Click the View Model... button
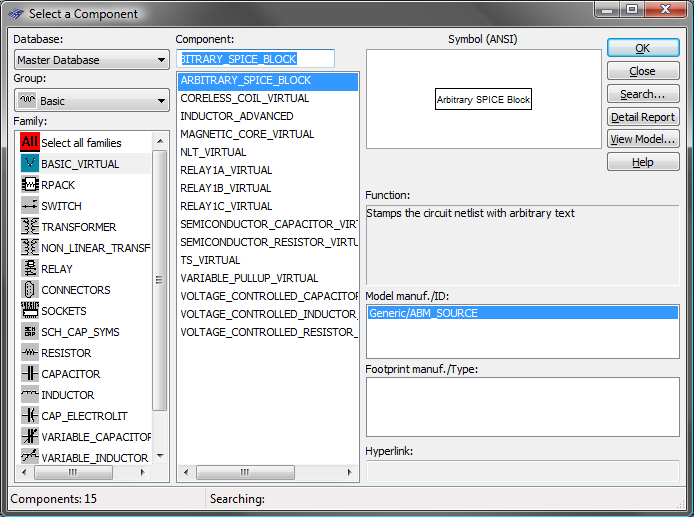This screenshot has width=694, height=517. coord(642,139)
